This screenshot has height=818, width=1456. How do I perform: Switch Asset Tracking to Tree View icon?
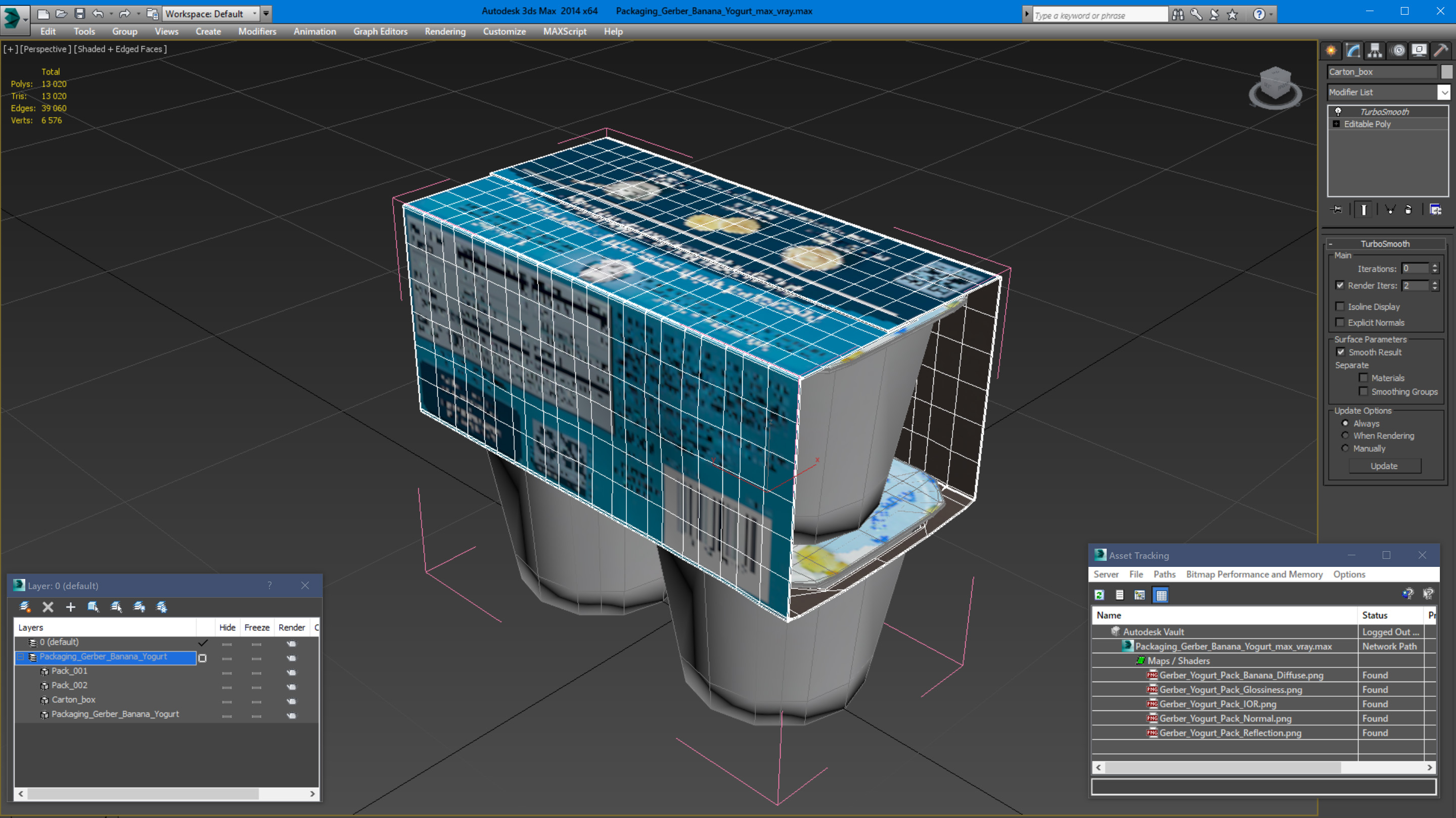point(1140,595)
